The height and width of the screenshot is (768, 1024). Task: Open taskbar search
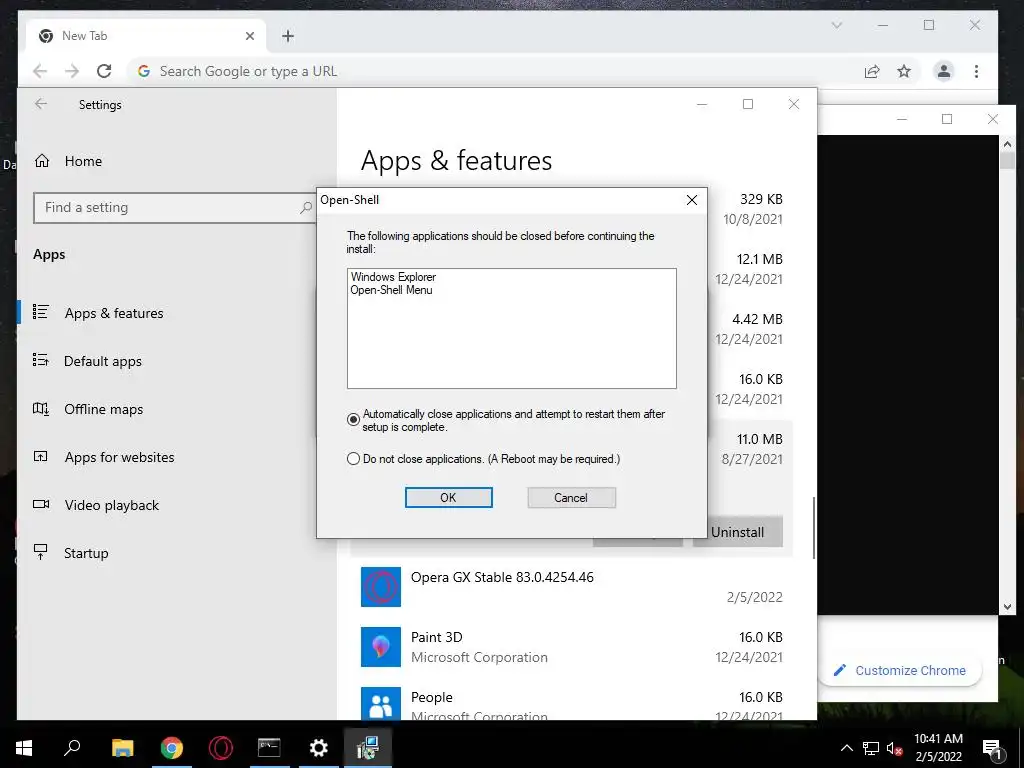click(72, 748)
